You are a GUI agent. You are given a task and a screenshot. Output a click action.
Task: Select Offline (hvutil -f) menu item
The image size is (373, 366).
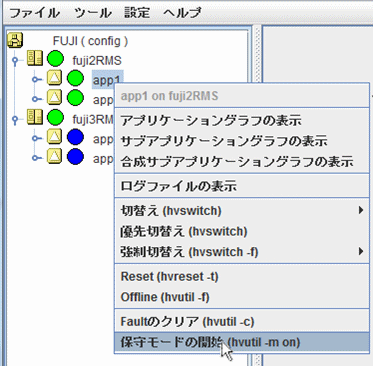click(x=242, y=297)
